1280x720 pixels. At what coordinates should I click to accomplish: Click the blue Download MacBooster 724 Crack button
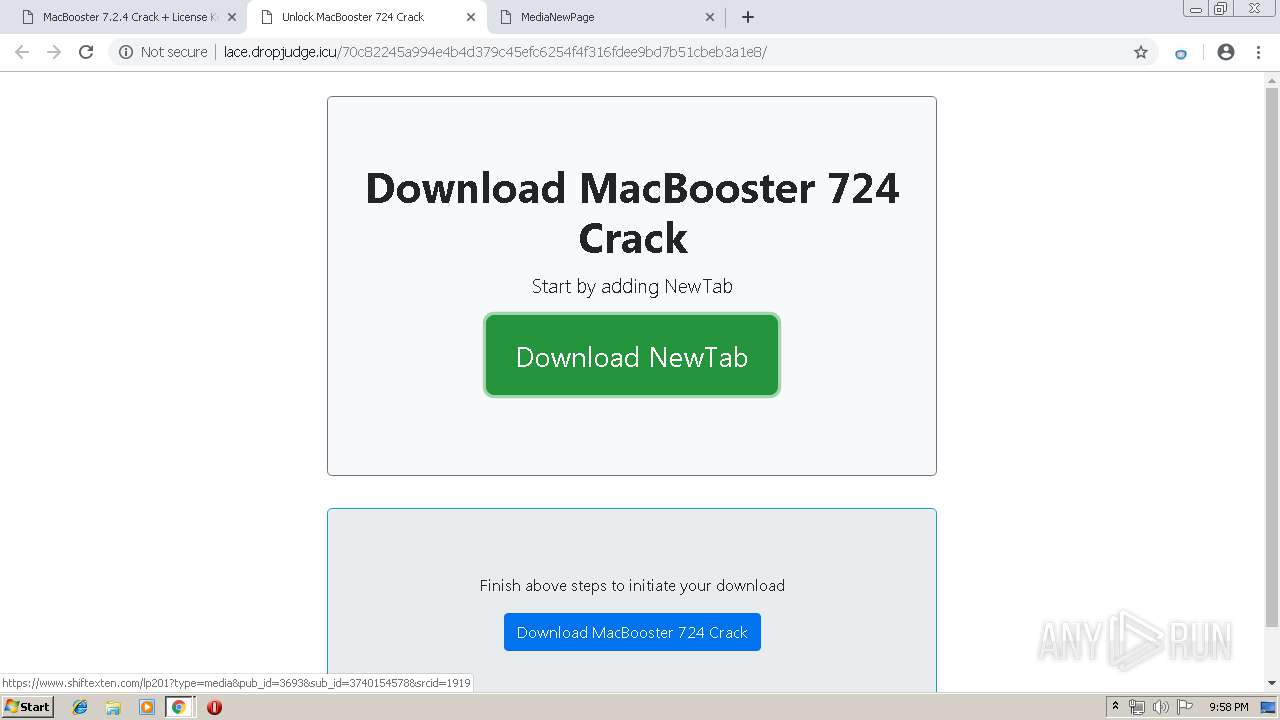point(632,632)
